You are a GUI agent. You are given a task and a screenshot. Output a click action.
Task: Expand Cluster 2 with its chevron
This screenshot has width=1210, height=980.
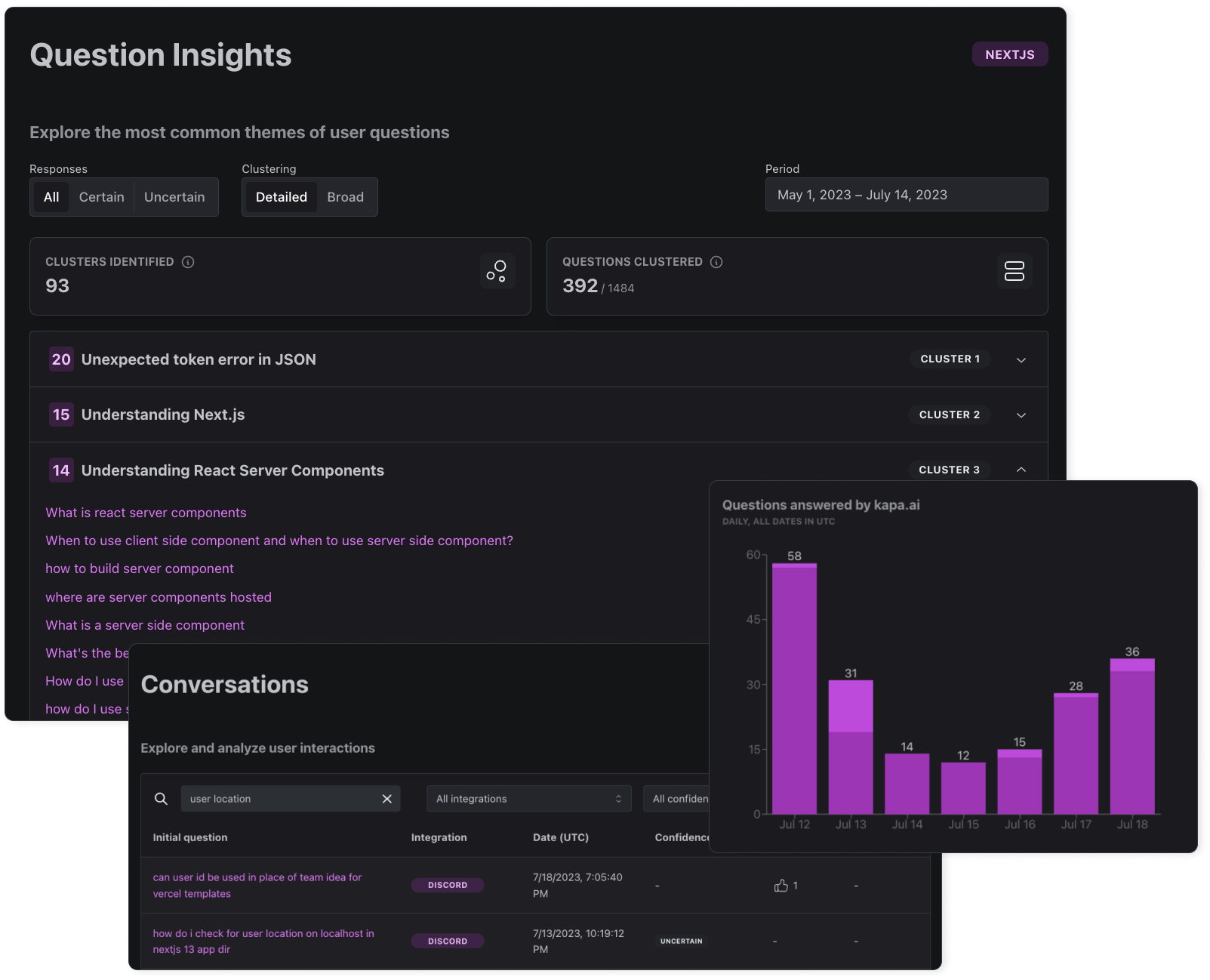tap(1021, 415)
